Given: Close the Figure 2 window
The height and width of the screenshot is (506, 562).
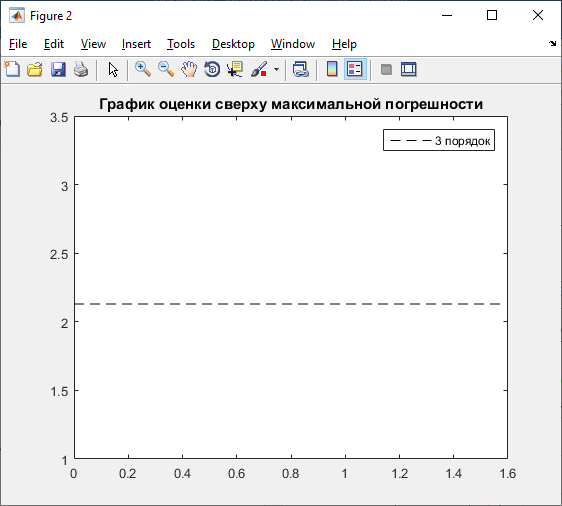Looking at the screenshot, I should tap(538, 15).
